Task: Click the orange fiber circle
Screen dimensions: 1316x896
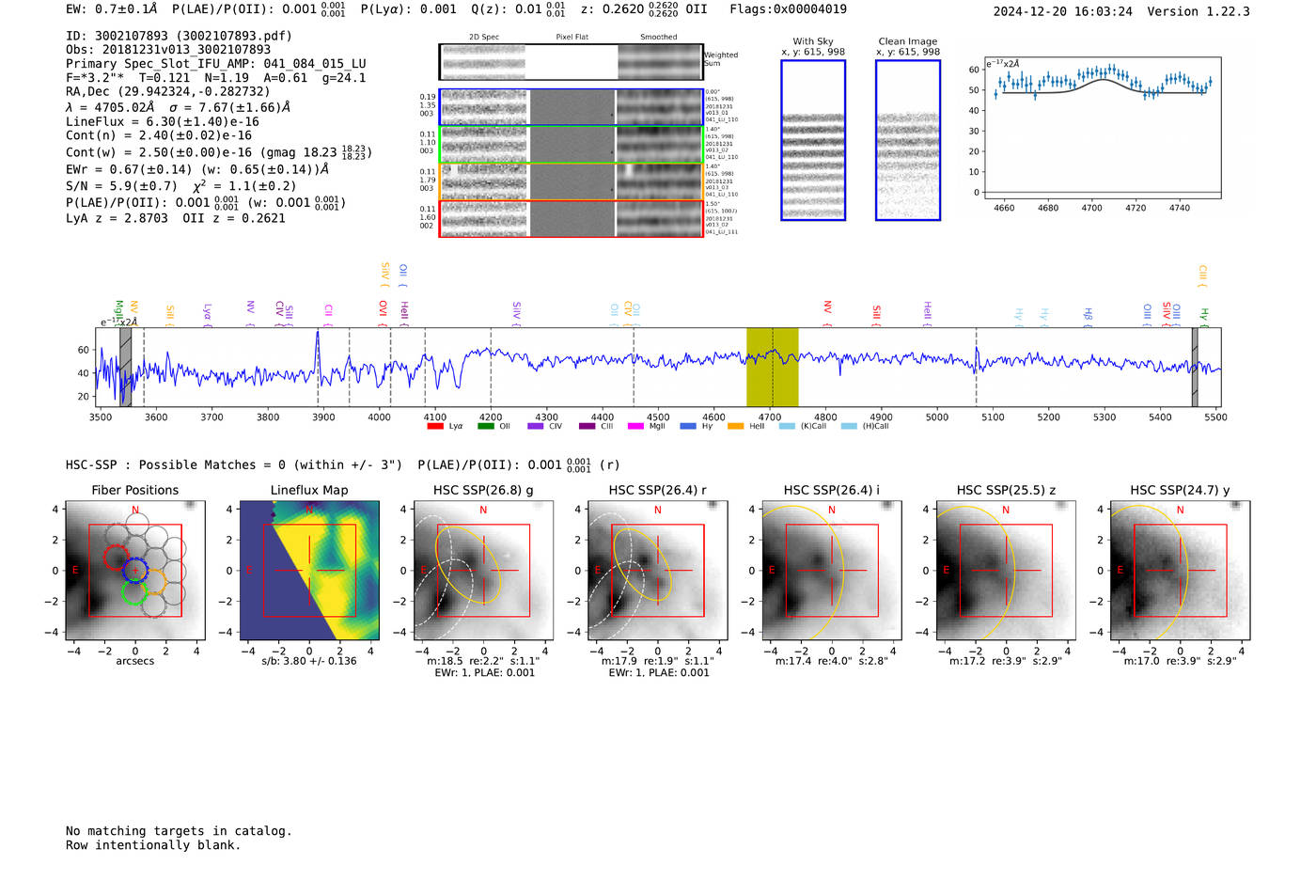Action: [x=155, y=581]
